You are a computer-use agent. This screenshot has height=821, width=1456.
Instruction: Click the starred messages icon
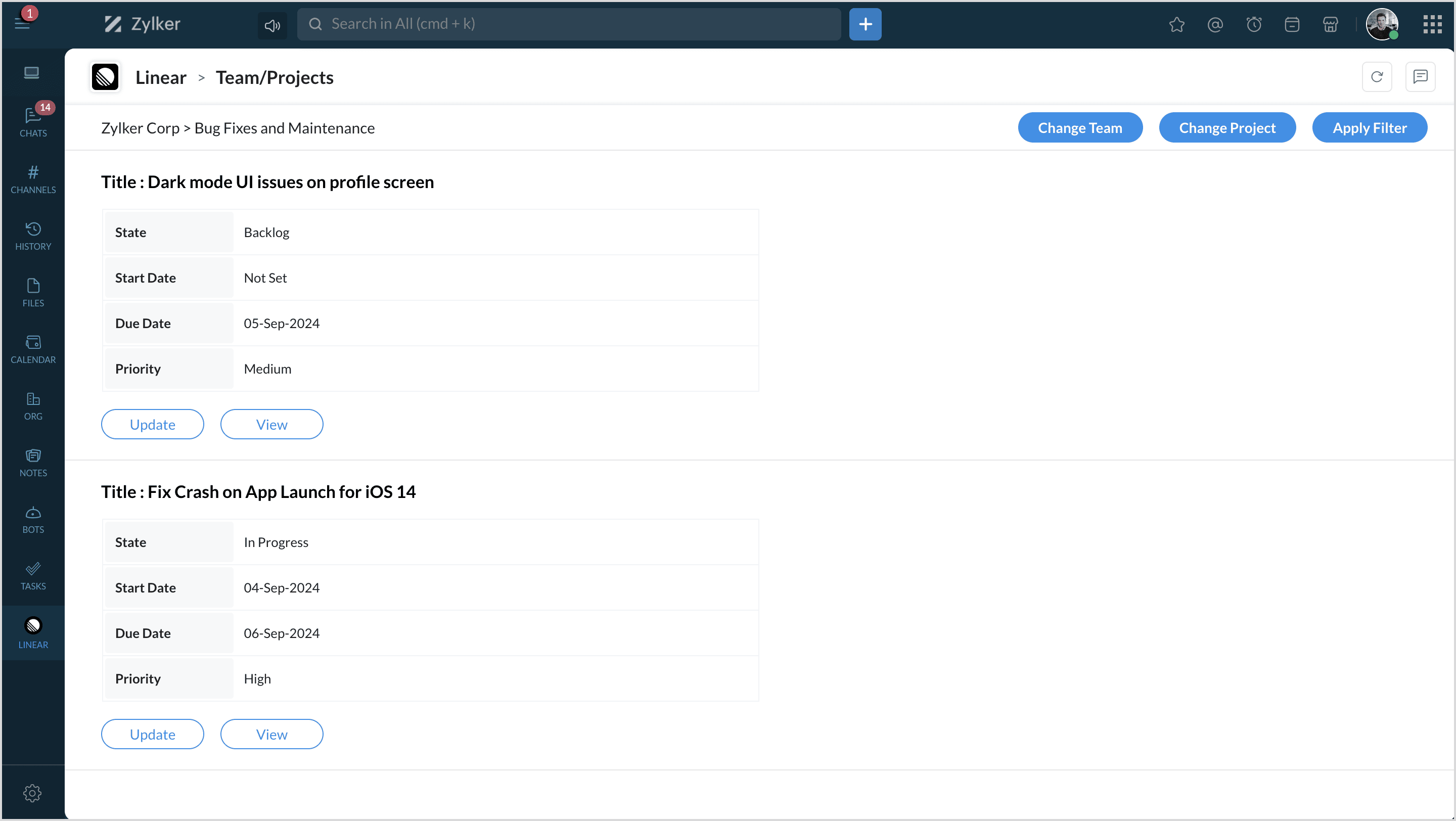(1176, 24)
